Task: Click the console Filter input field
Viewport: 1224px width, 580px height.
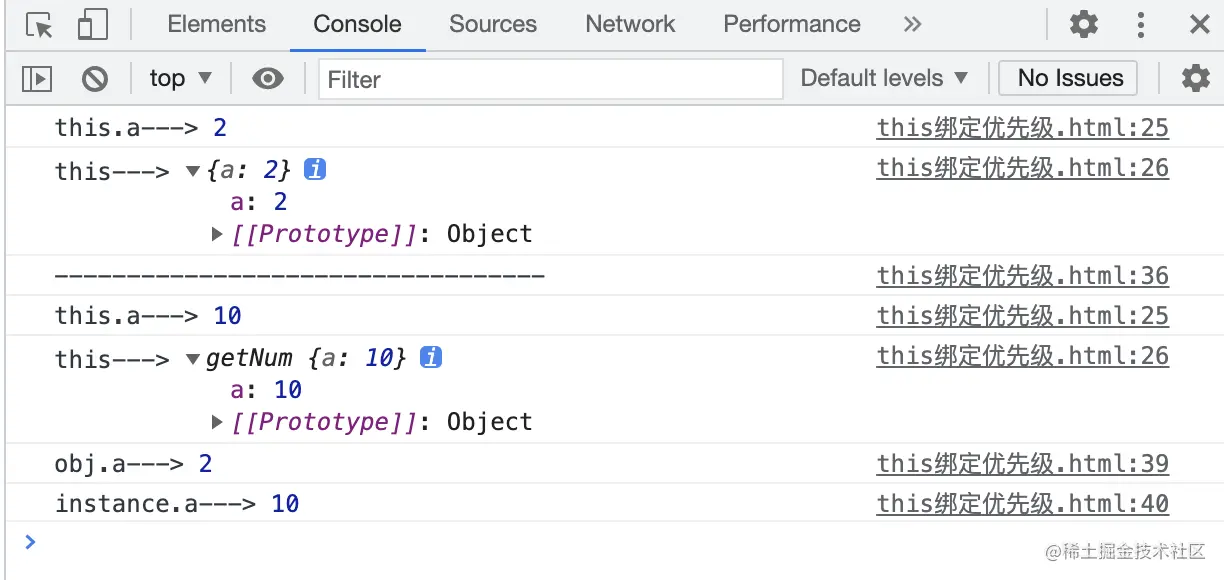Action: pyautogui.click(x=550, y=79)
